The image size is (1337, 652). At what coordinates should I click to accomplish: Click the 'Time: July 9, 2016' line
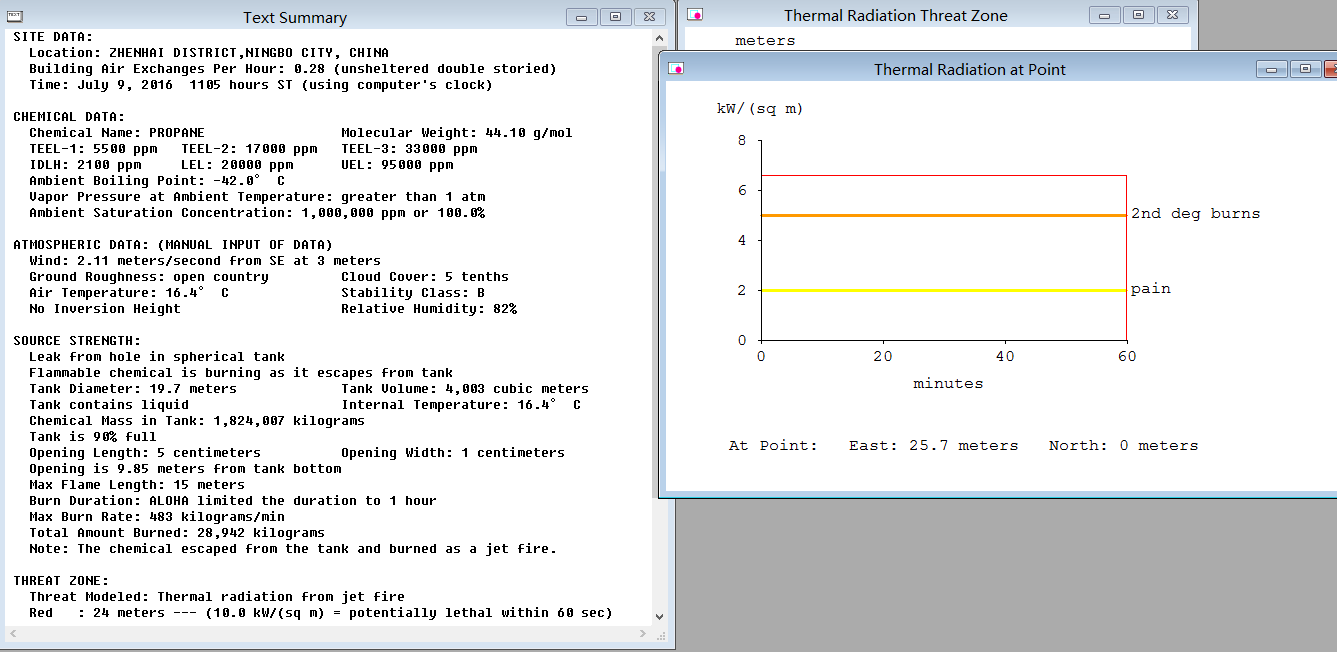(261, 85)
